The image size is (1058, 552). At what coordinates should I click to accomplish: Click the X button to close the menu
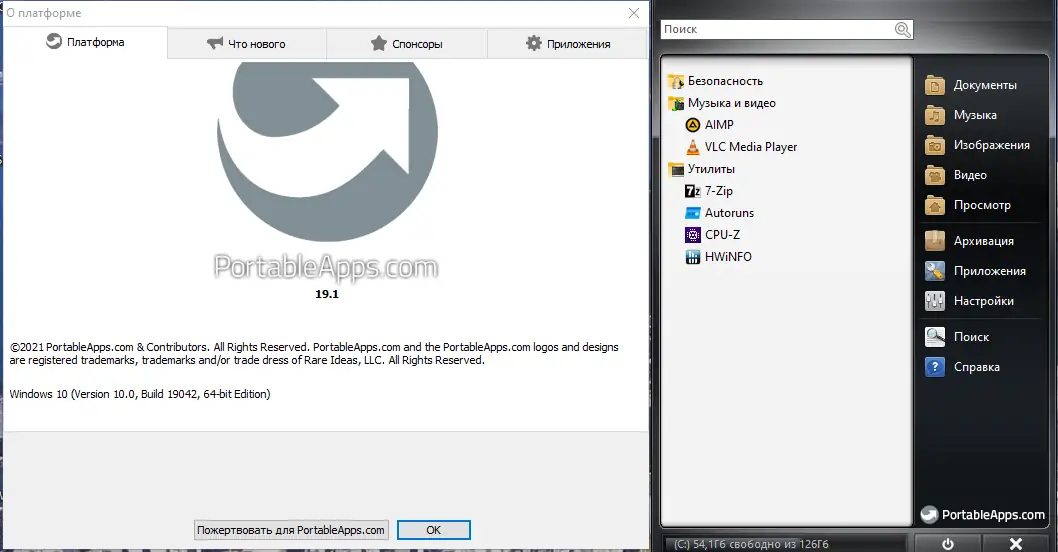1015,543
